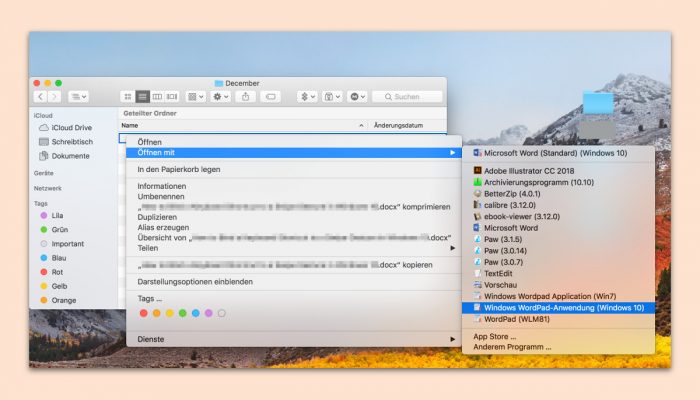The height and width of the screenshot is (400, 700).
Task: Go back with Finder back arrow
Action: tap(40, 96)
